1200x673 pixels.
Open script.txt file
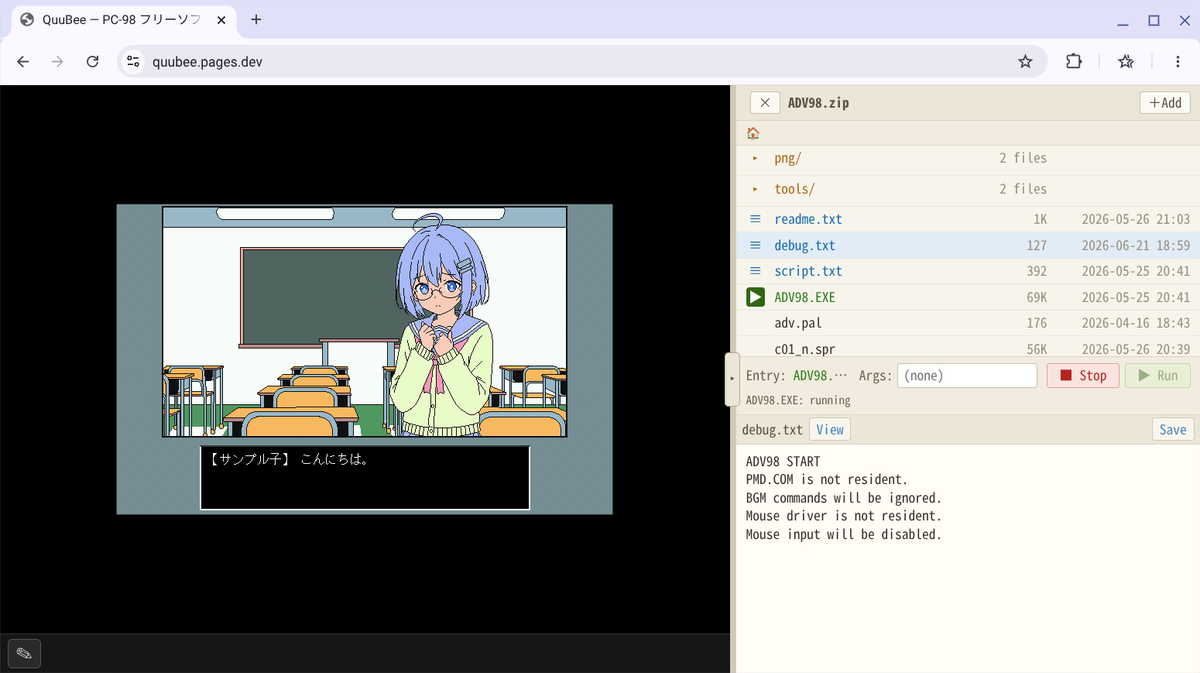[808, 271]
